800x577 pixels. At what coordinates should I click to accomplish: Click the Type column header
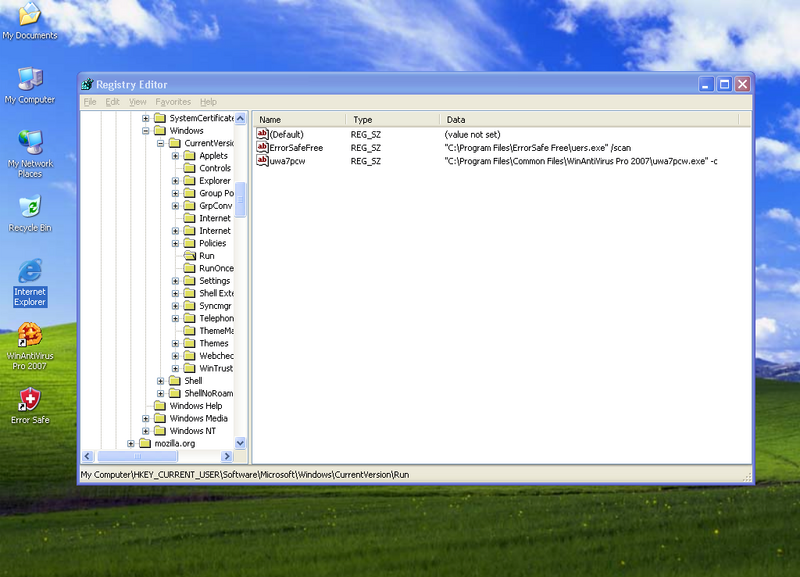click(392, 119)
